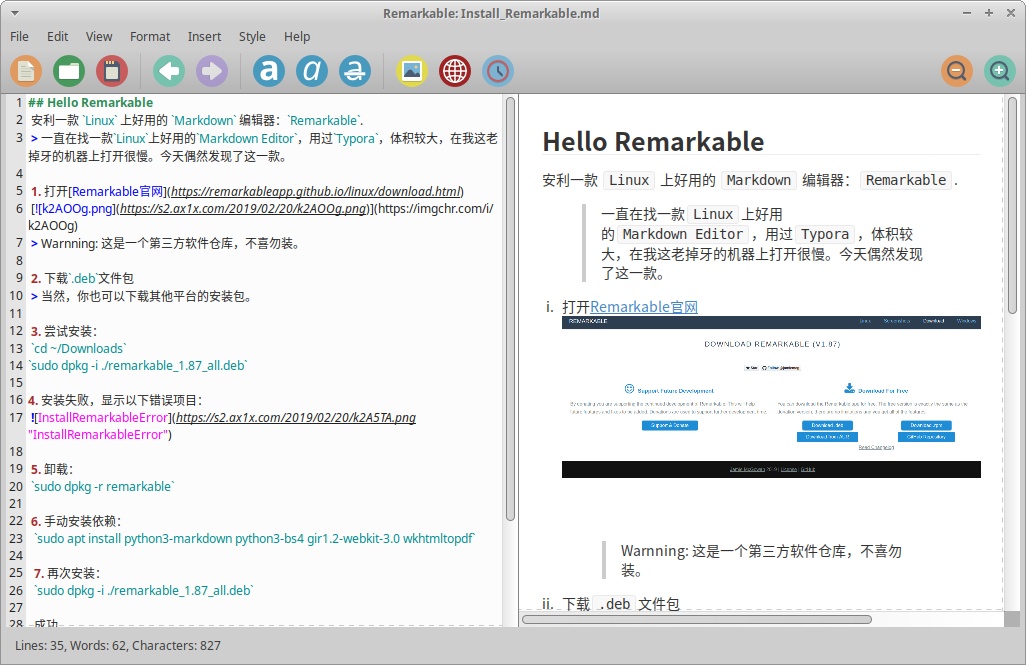
Task: Click the 'sudo apt install python3-markdown' line
Action: click(x=254, y=539)
